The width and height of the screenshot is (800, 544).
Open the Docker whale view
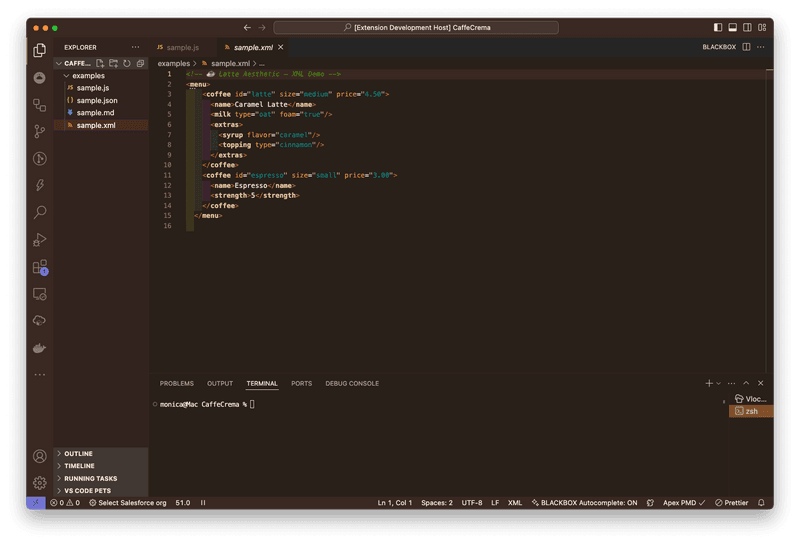tap(39, 348)
